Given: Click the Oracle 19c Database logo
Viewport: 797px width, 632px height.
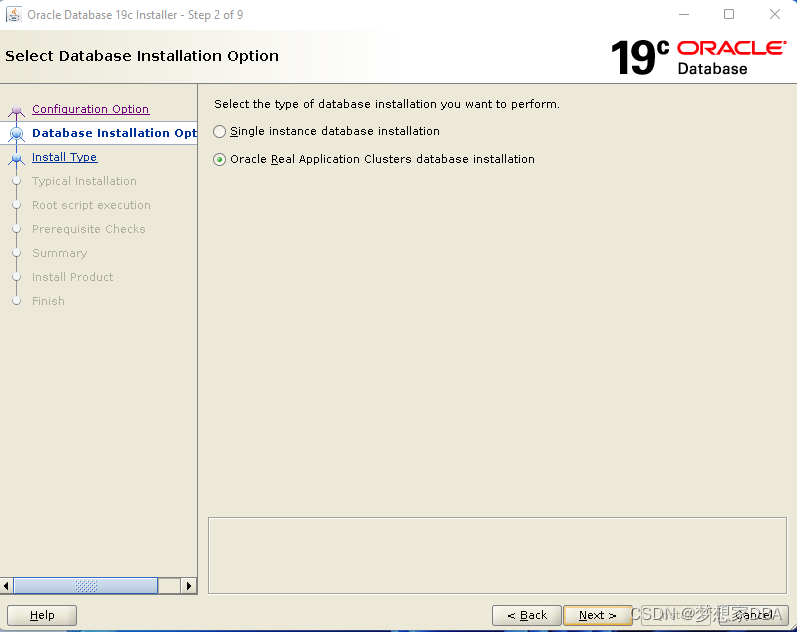Looking at the screenshot, I should tap(698, 57).
